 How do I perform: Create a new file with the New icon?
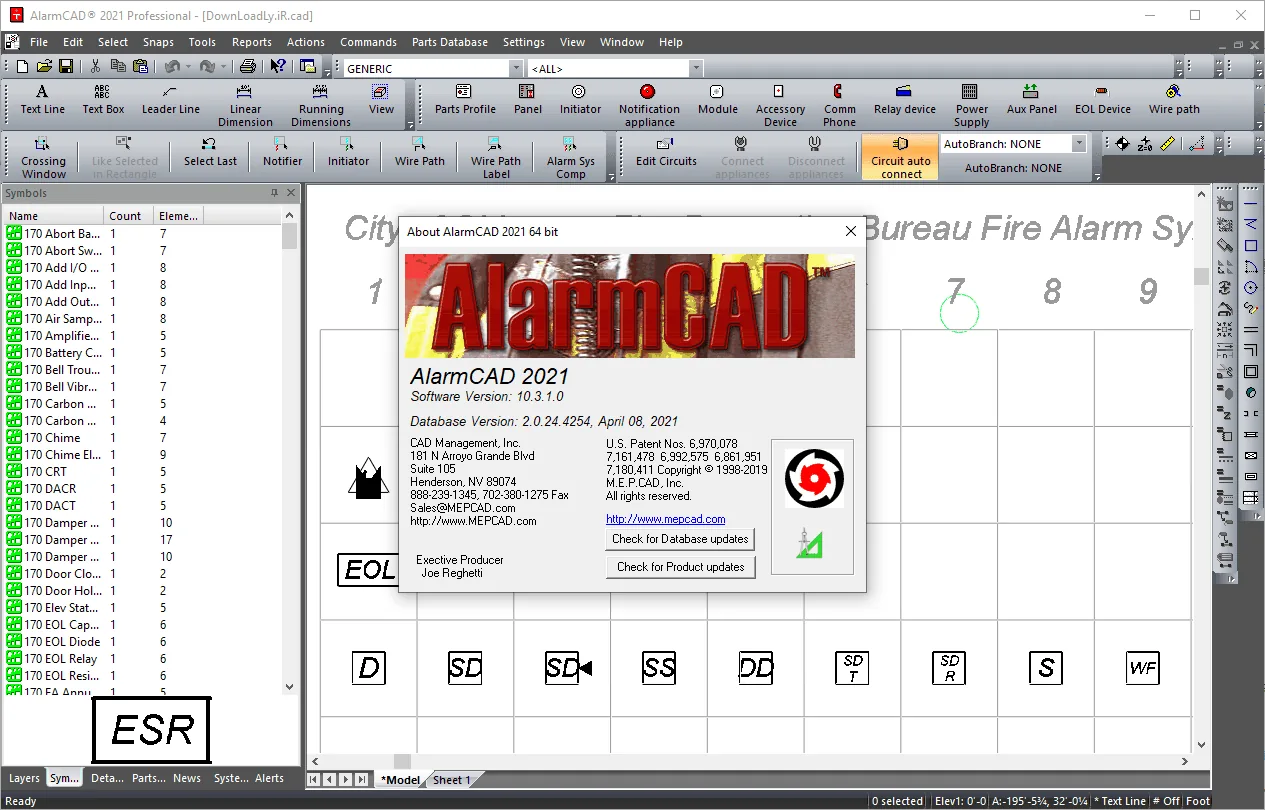click(23, 66)
